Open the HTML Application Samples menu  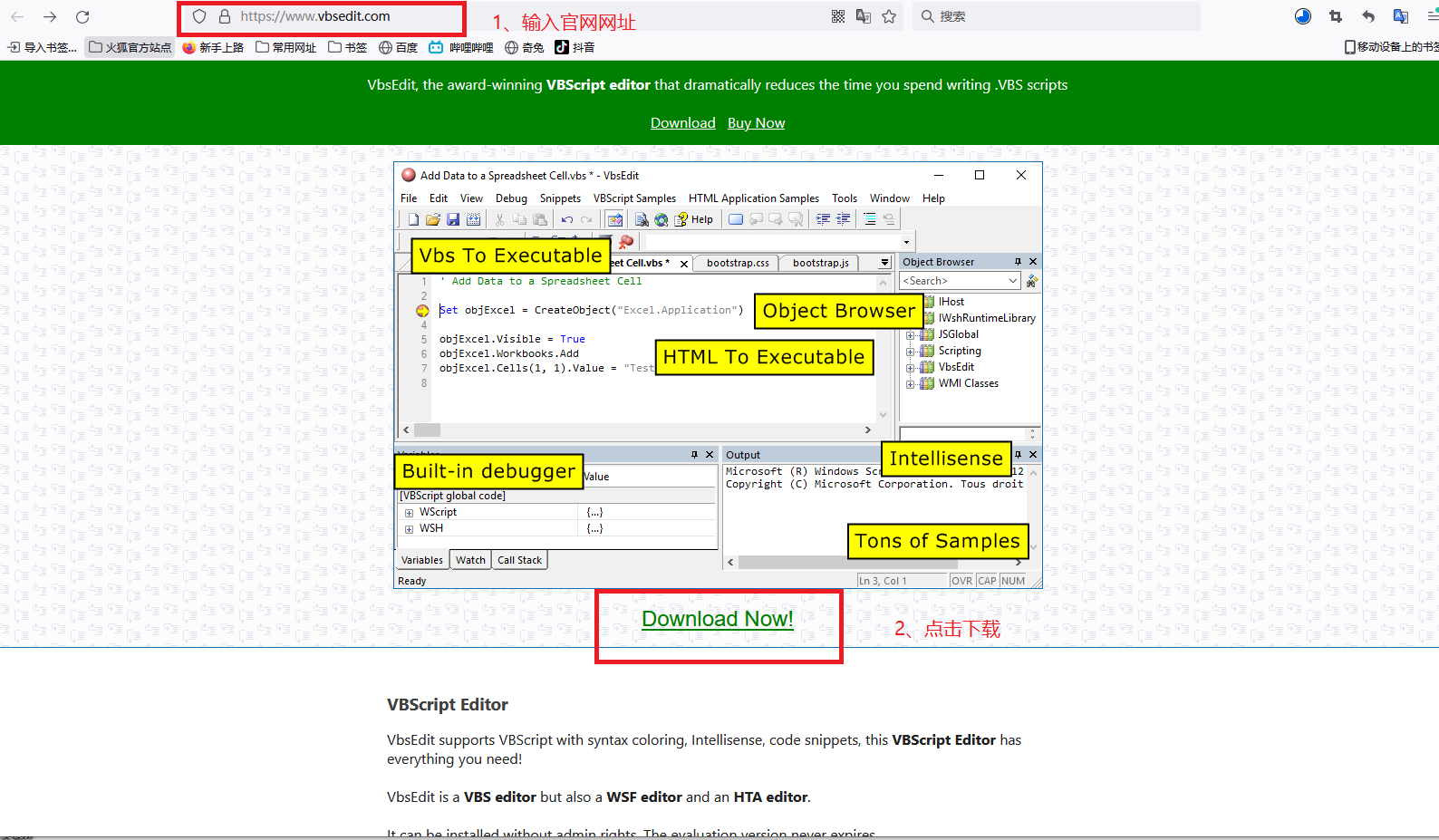pos(753,198)
